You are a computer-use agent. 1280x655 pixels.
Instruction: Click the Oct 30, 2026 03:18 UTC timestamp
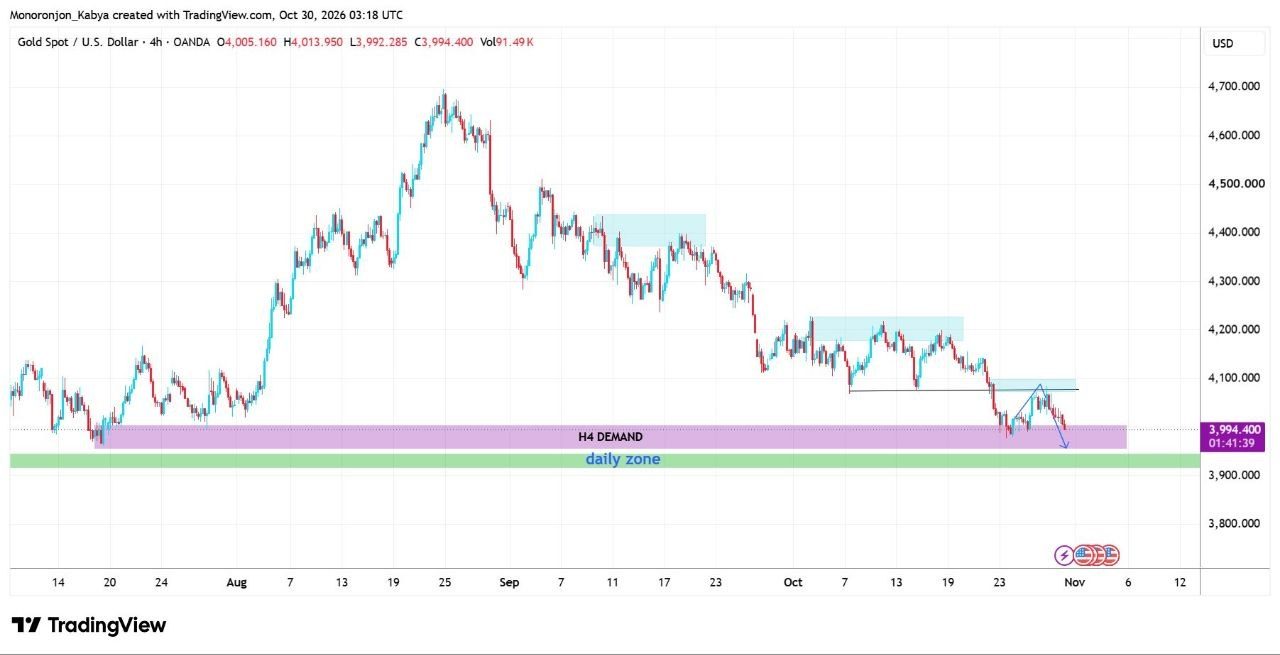pyautogui.click(x=343, y=15)
